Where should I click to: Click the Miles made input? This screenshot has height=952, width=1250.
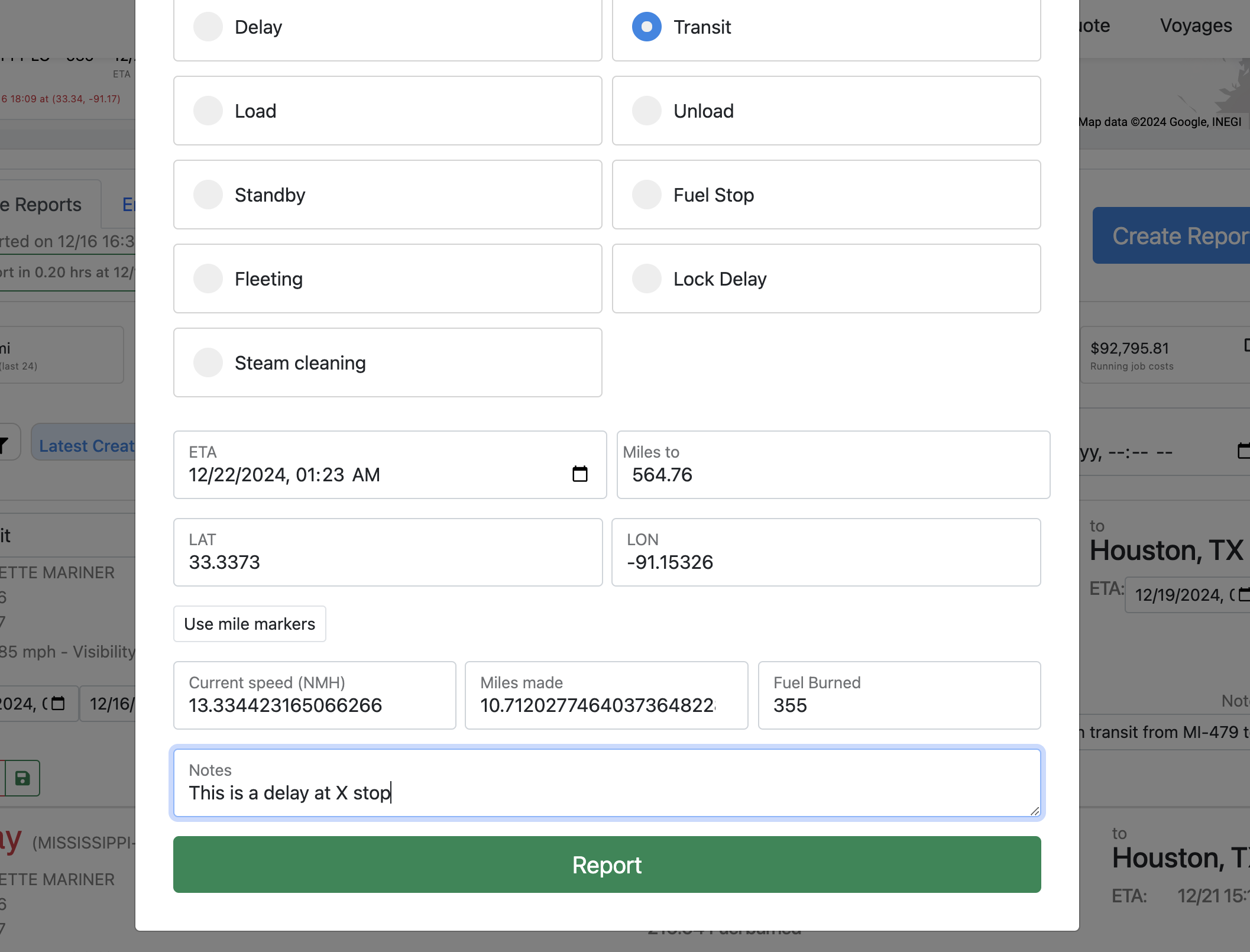[605, 705]
